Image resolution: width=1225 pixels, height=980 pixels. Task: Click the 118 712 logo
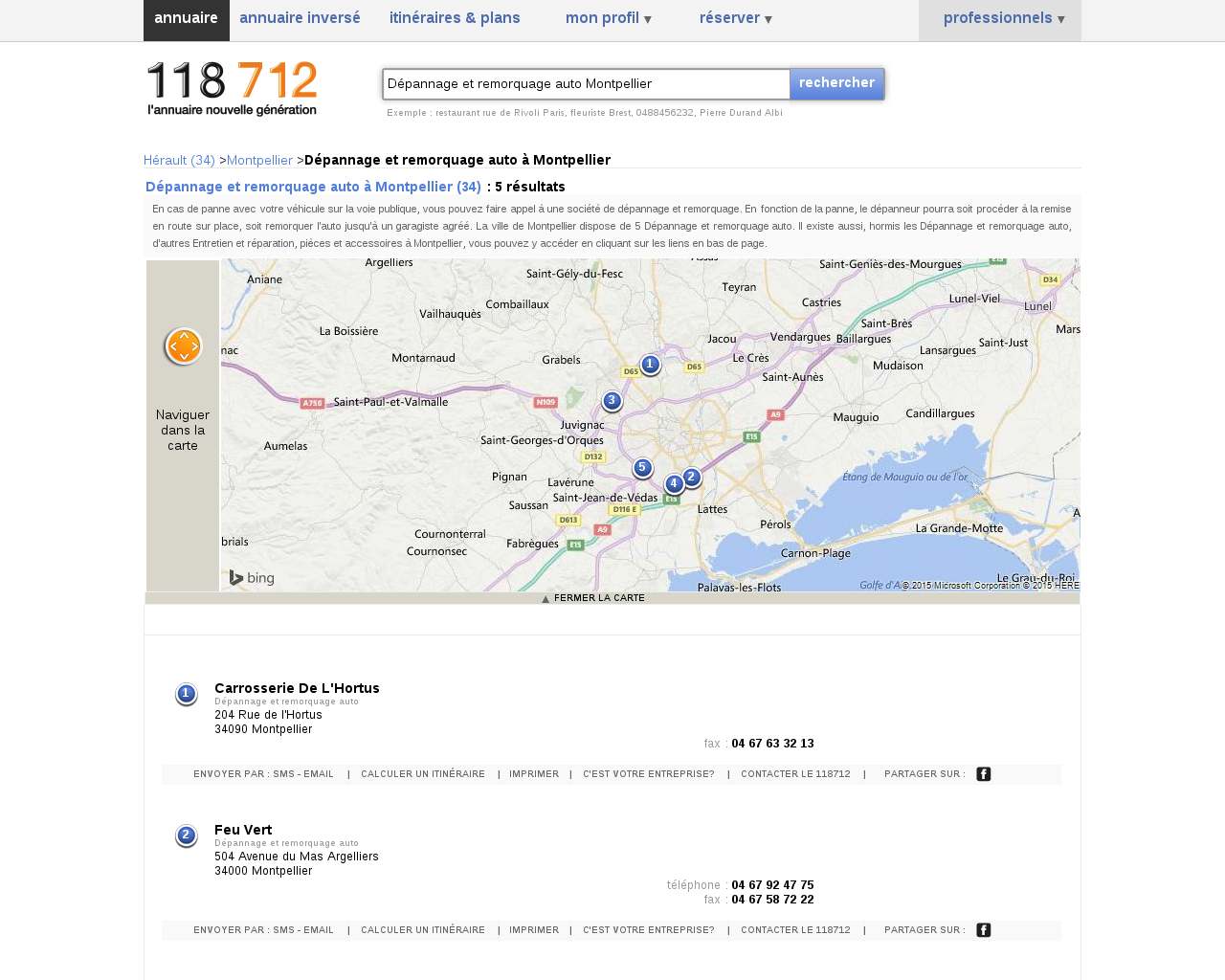click(232, 88)
